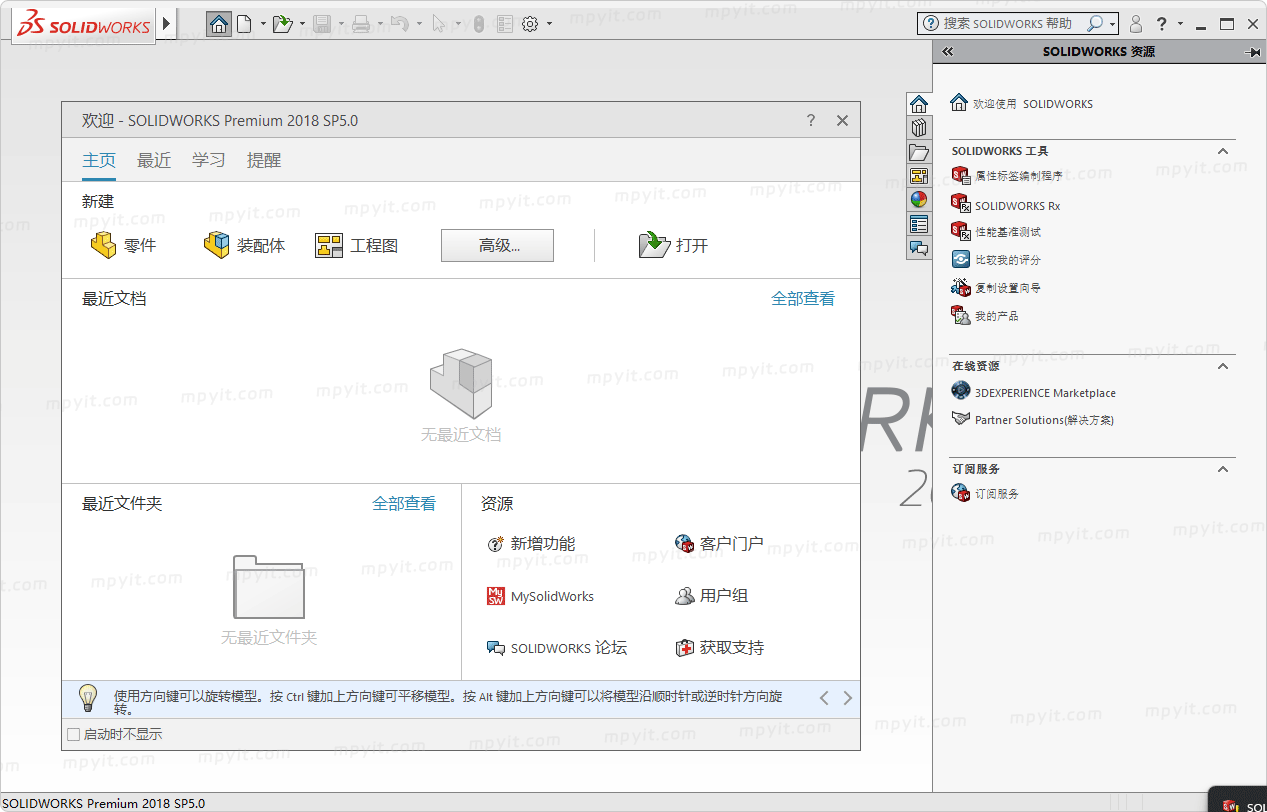
Task: Open the View Palette tab in the task pane
Action: coord(919,176)
